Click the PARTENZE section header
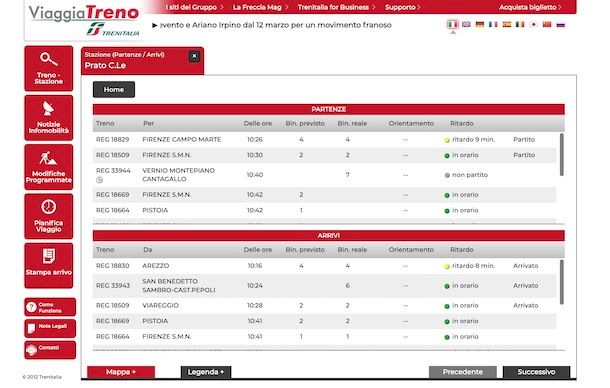The width and height of the screenshot is (610, 388). coord(329,109)
